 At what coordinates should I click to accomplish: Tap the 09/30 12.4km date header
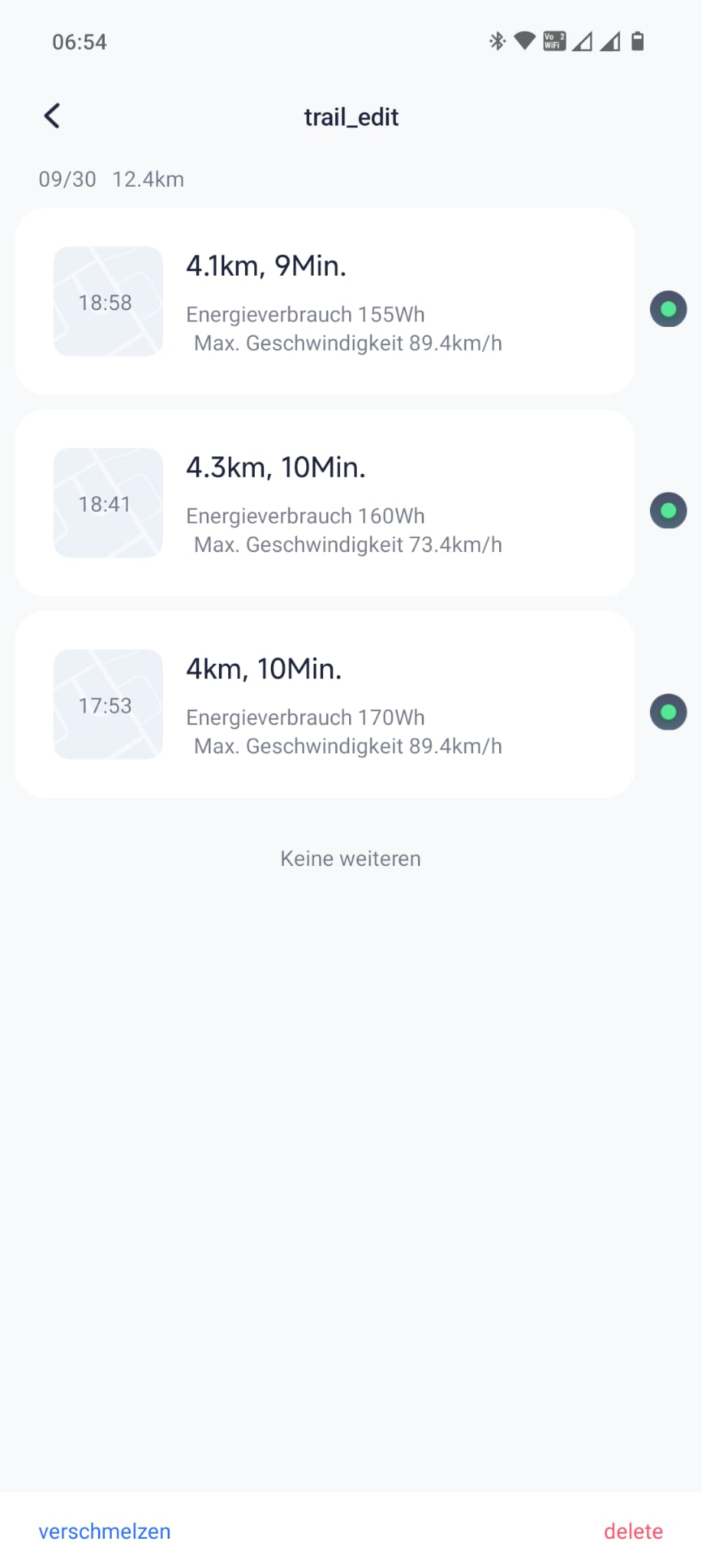(x=112, y=179)
